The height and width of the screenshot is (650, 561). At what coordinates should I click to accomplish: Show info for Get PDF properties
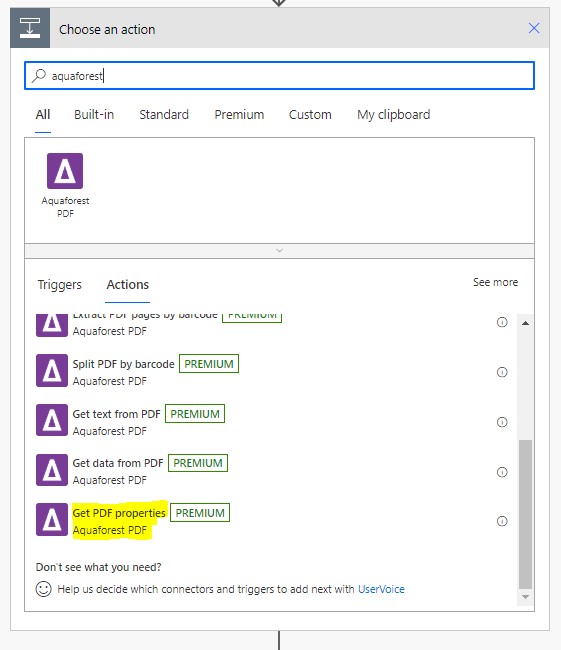[502, 521]
